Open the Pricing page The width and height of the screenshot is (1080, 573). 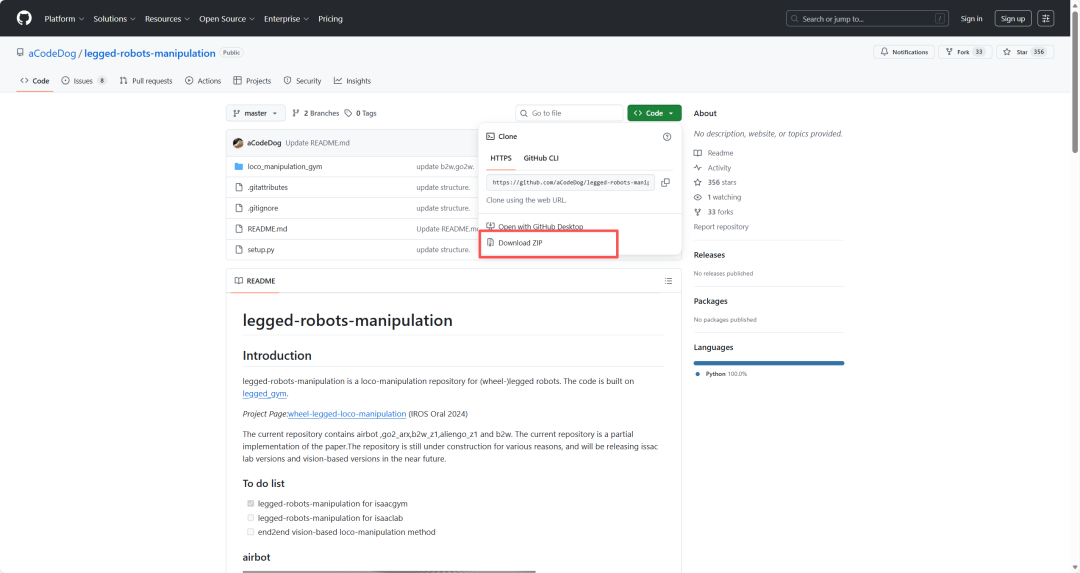(x=330, y=19)
